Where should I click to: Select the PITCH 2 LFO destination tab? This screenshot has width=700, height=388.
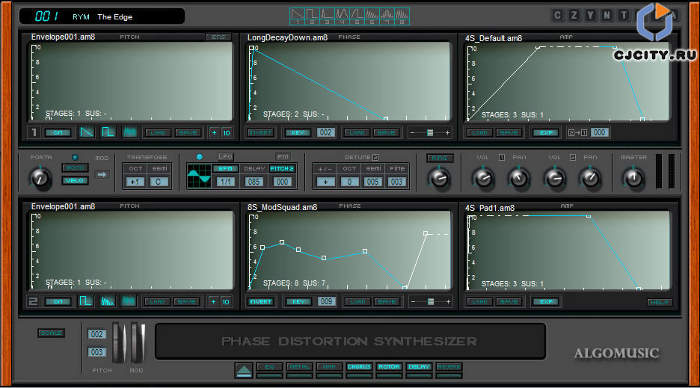[x=282, y=169]
